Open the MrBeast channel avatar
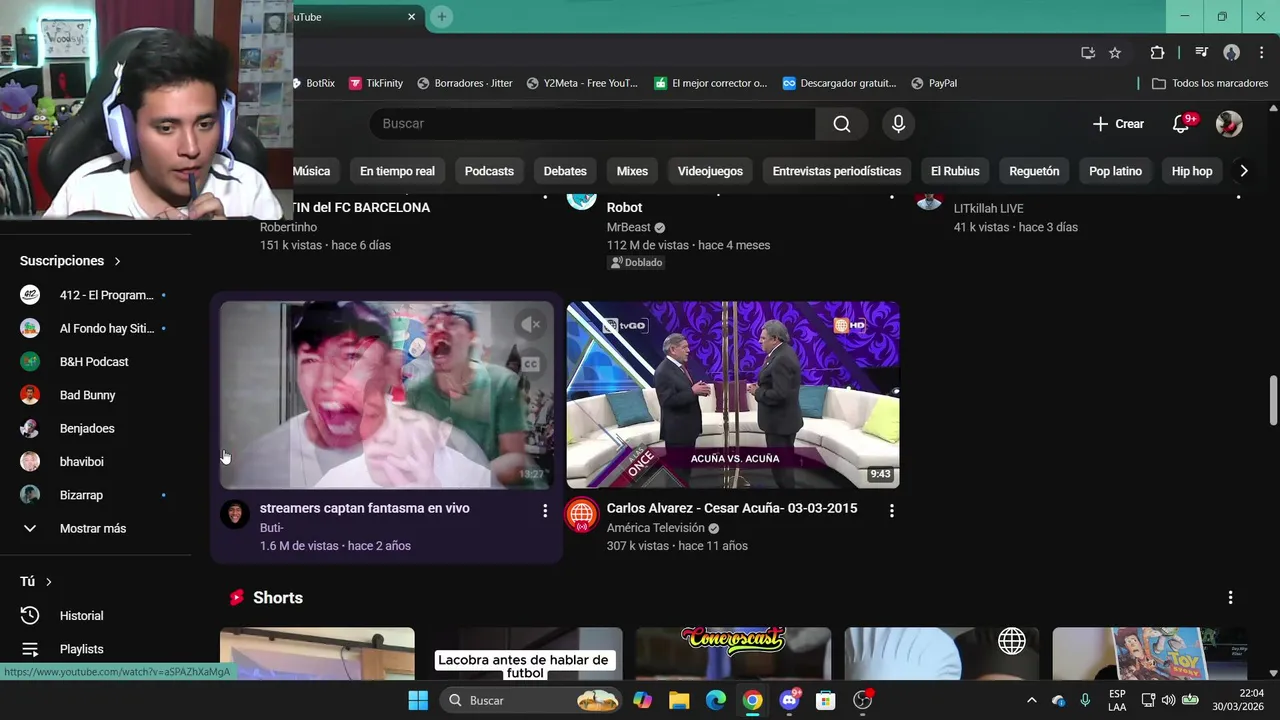The image size is (1280, 720). [x=582, y=198]
